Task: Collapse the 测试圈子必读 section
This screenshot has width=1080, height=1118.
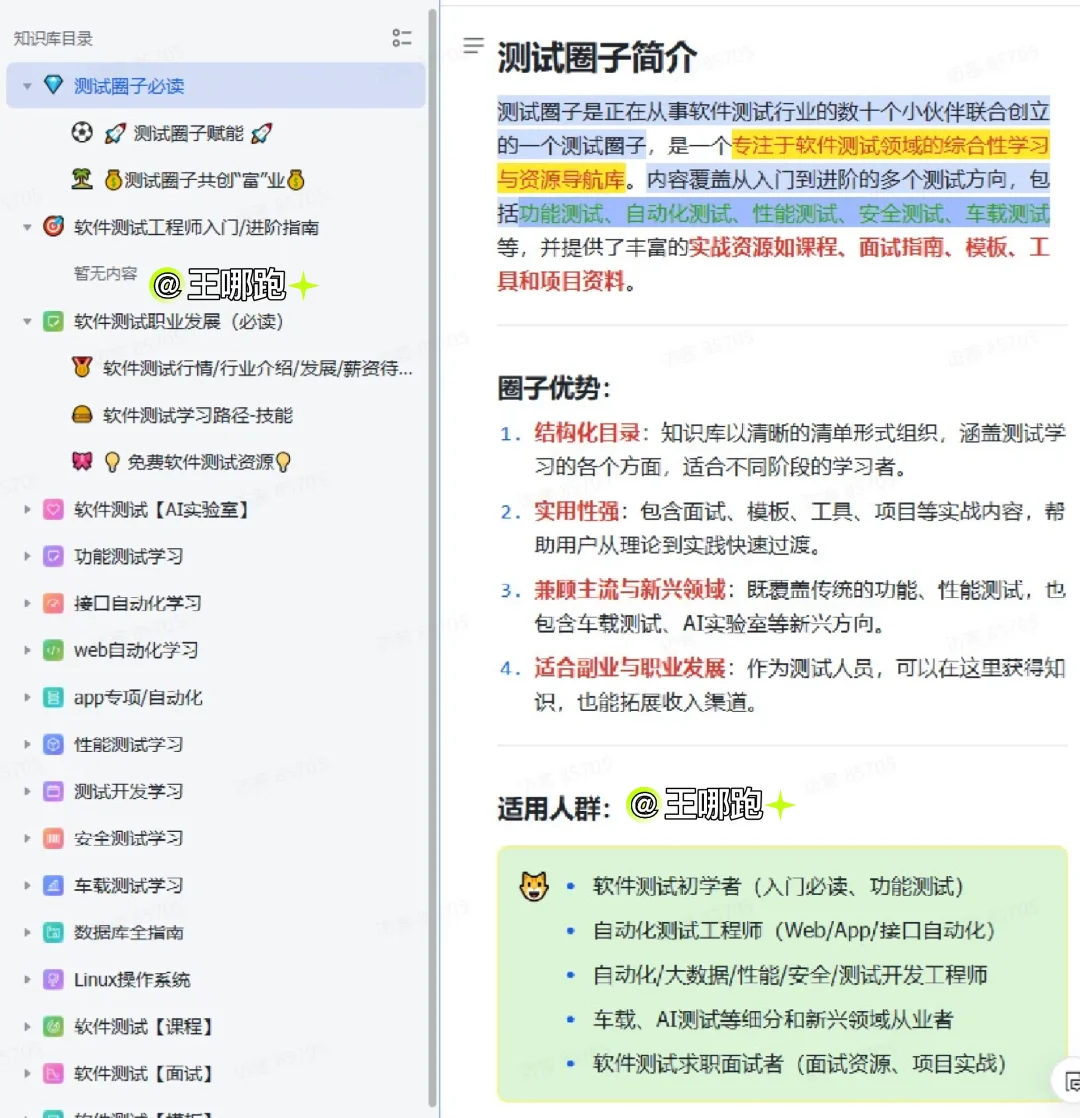Action: [27, 86]
